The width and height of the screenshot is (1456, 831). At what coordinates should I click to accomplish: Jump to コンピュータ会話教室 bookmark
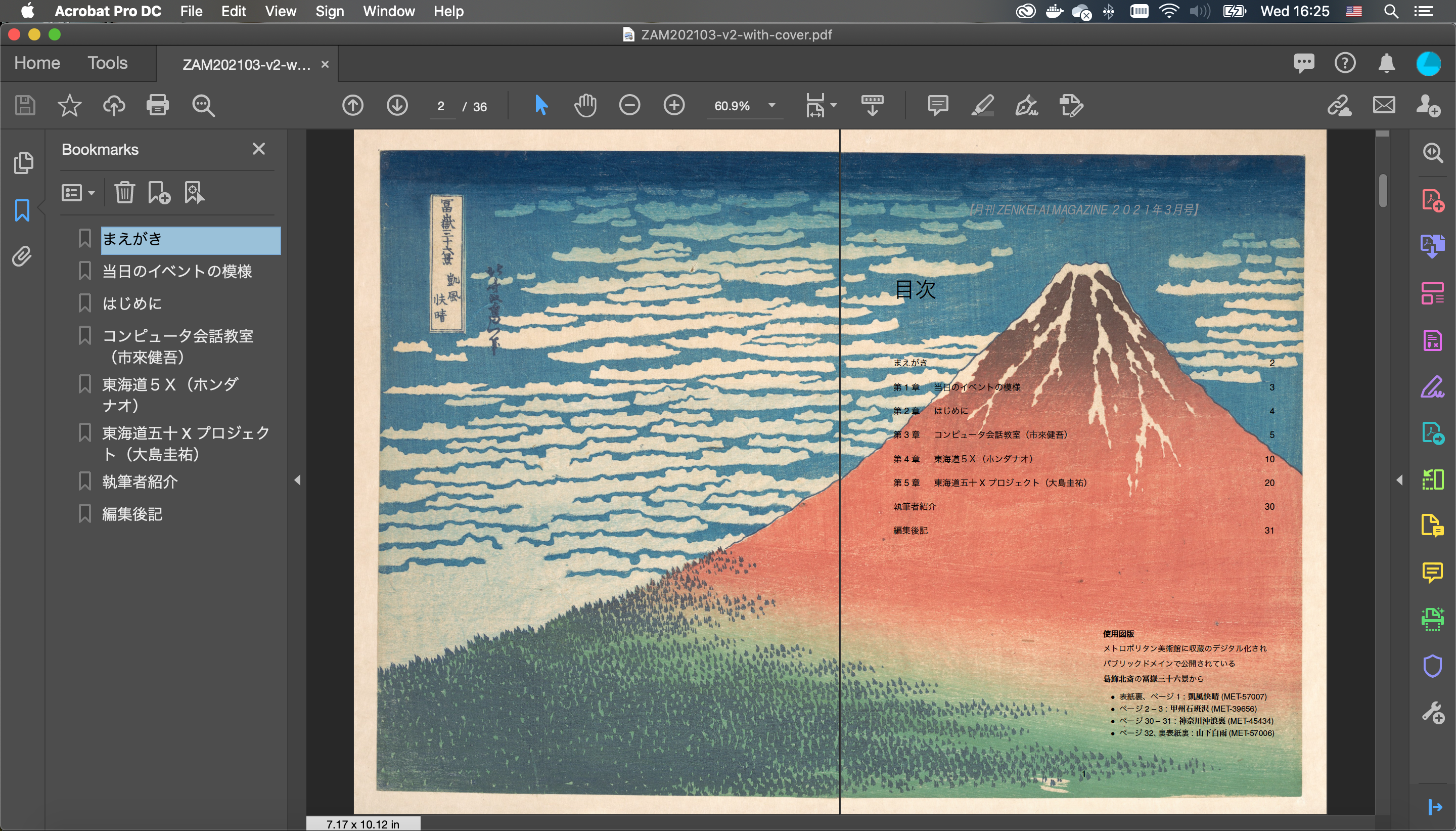pyautogui.click(x=177, y=346)
